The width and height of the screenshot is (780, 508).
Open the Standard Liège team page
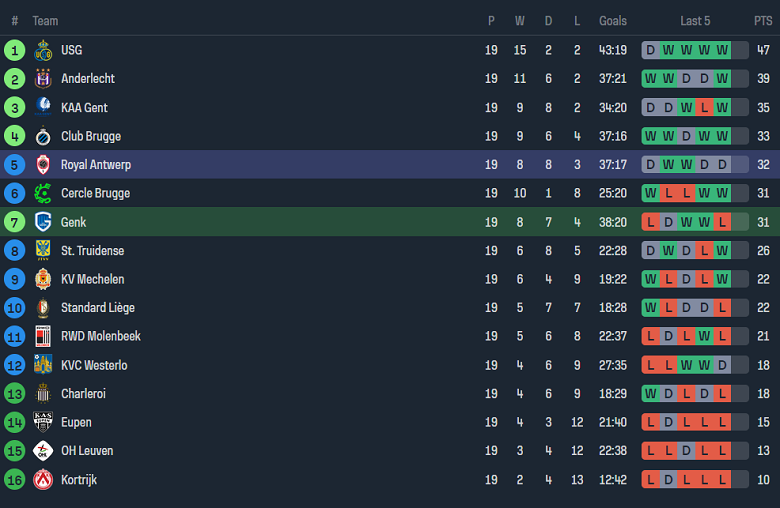coord(97,308)
